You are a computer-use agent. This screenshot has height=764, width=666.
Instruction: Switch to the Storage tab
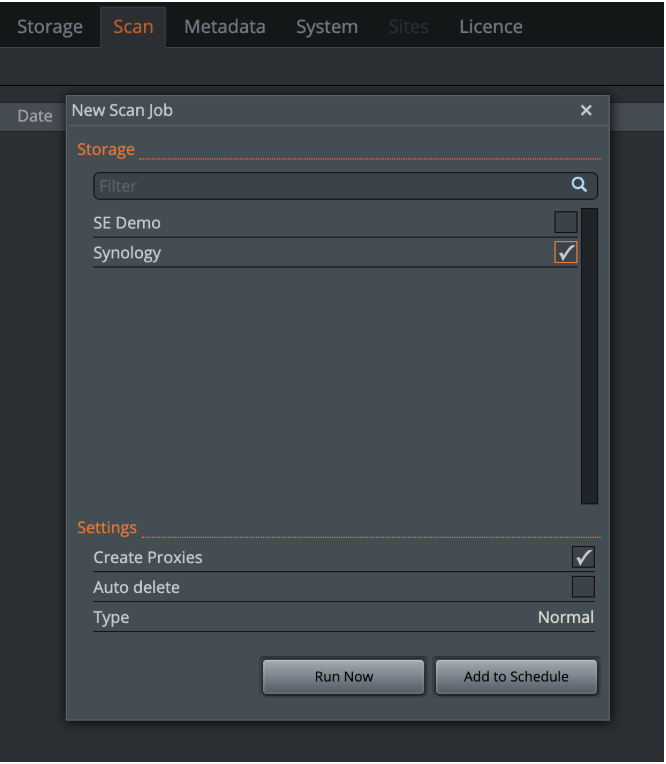[x=50, y=26]
